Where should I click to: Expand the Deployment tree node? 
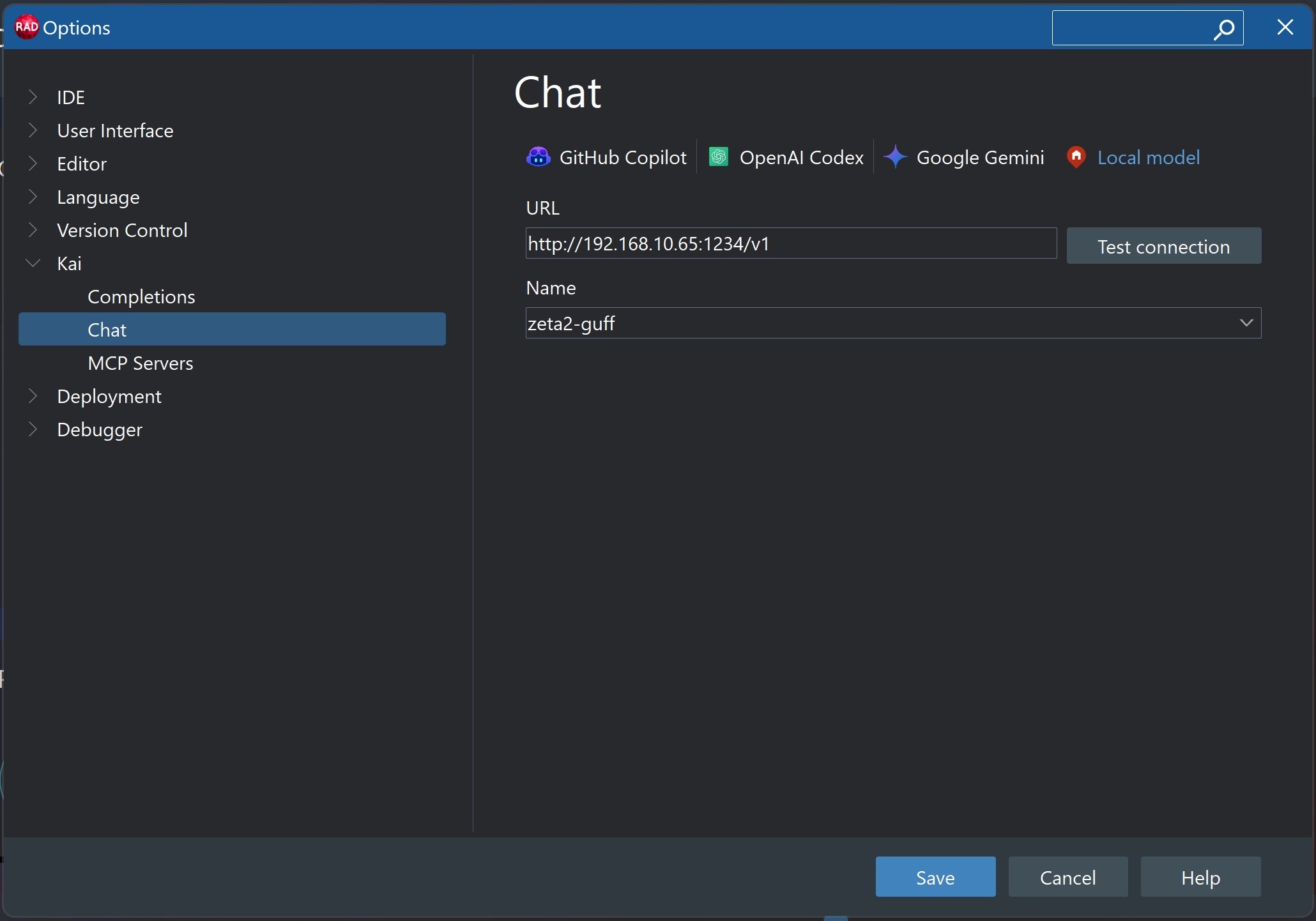[x=33, y=396]
